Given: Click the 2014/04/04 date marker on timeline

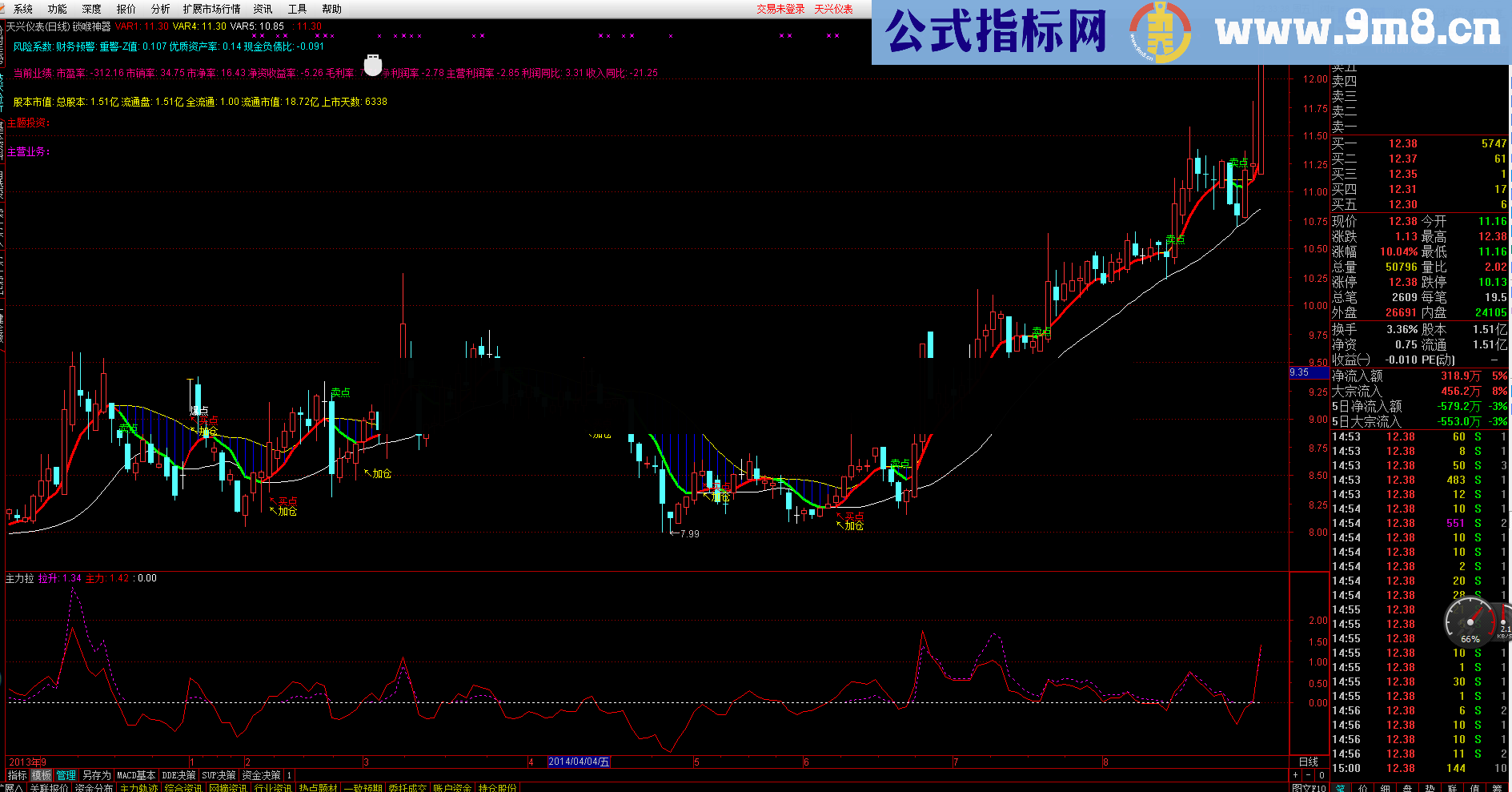Looking at the screenshot, I should (x=579, y=762).
